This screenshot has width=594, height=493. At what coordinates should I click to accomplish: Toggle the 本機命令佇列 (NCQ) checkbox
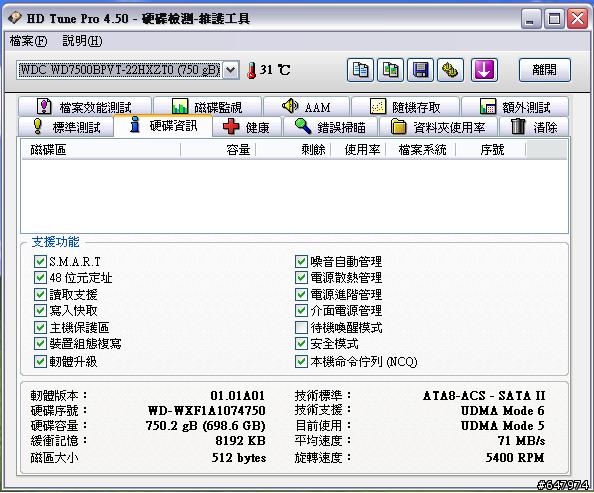coord(301,361)
